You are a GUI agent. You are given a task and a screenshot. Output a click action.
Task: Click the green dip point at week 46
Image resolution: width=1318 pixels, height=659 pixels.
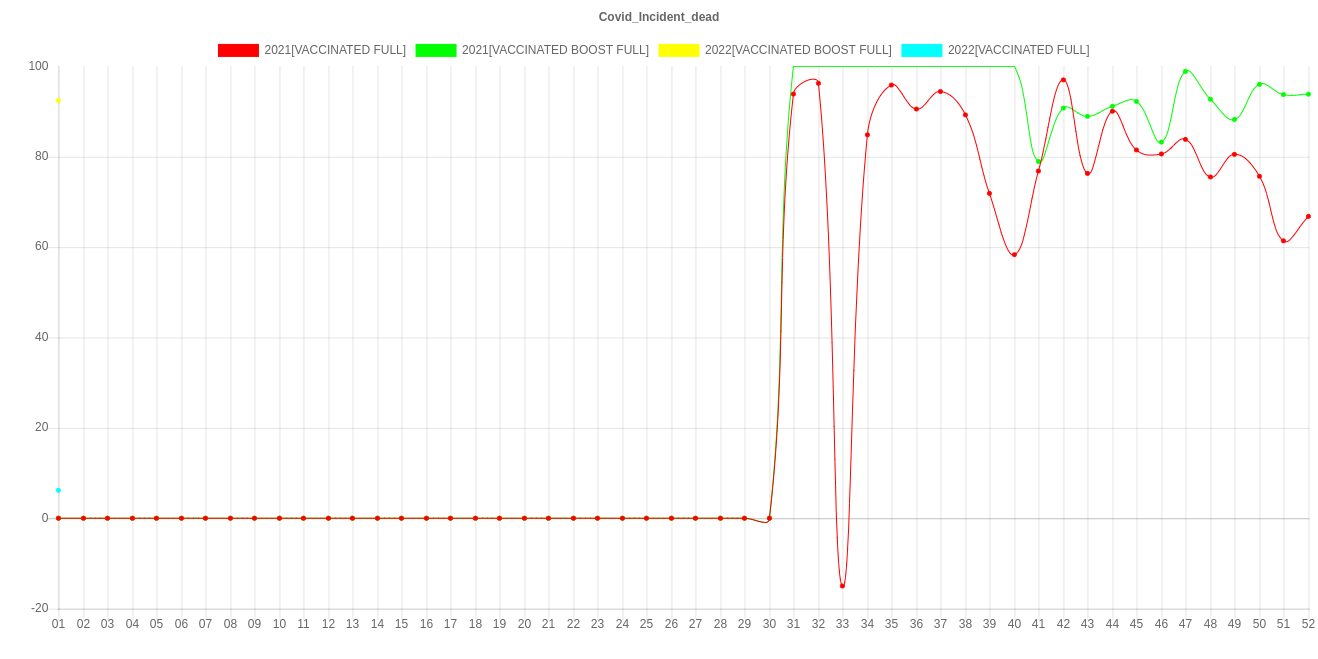coord(1161,142)
